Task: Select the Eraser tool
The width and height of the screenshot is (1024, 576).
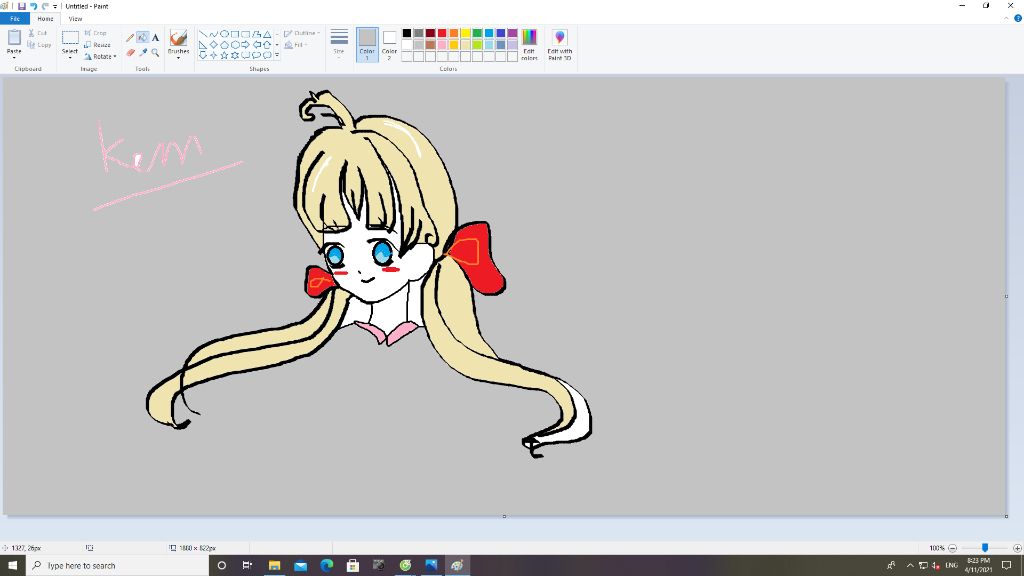Action: click(130, 52)
